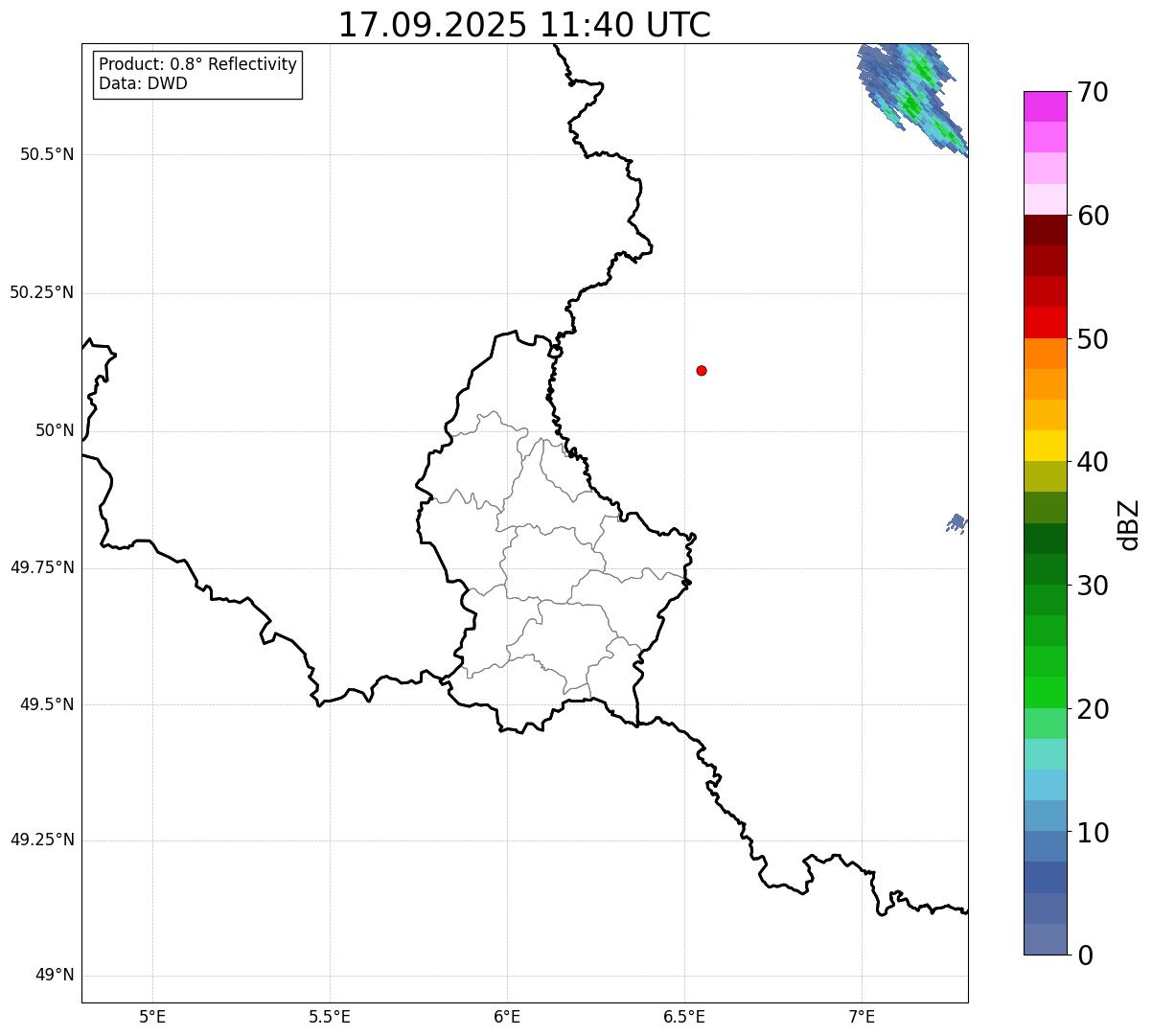Image resolution: width=1152 pixels, height=1036 pixels.
Task: Click the bright red colorbar segment below 55
Action: tap(1045, 323)
